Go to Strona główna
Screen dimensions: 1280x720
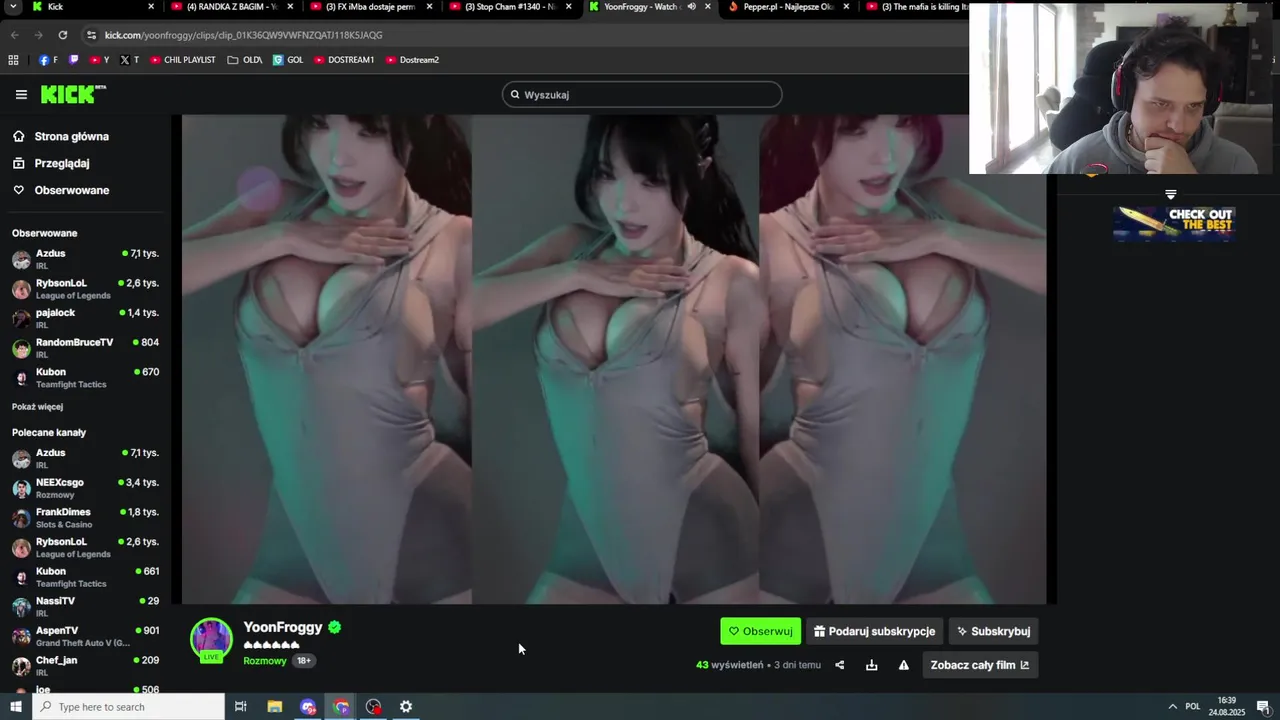click(x=71, y=136)
